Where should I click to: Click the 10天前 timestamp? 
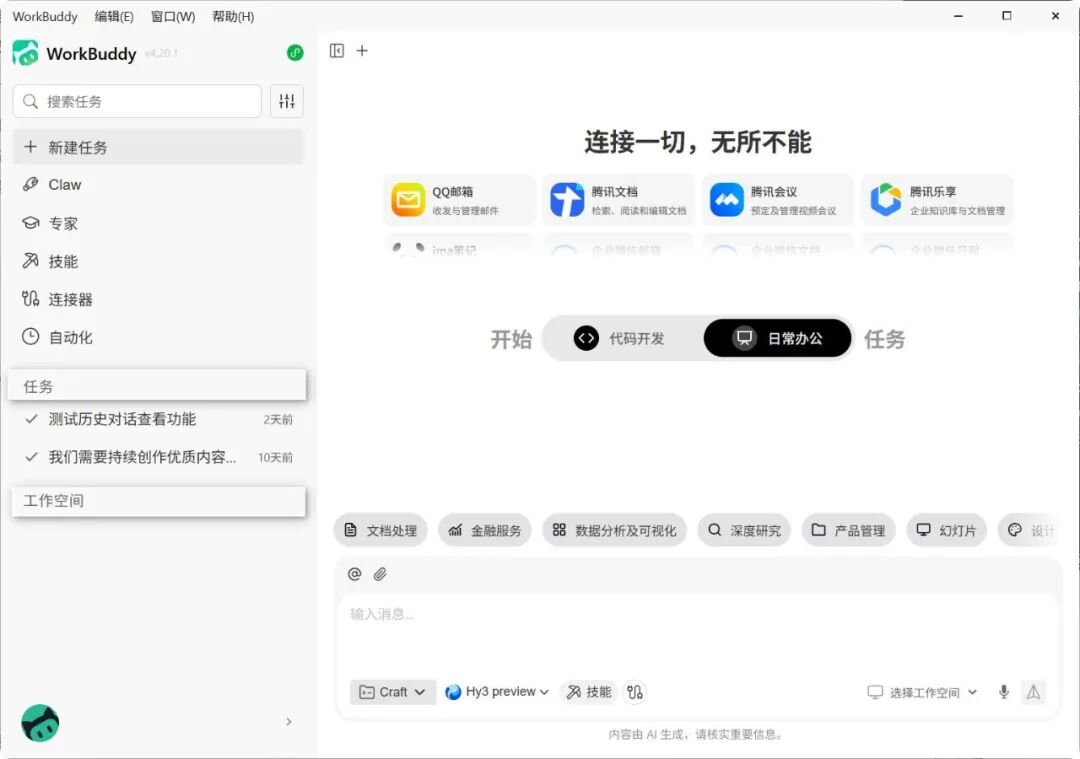(x=276, y=457)
